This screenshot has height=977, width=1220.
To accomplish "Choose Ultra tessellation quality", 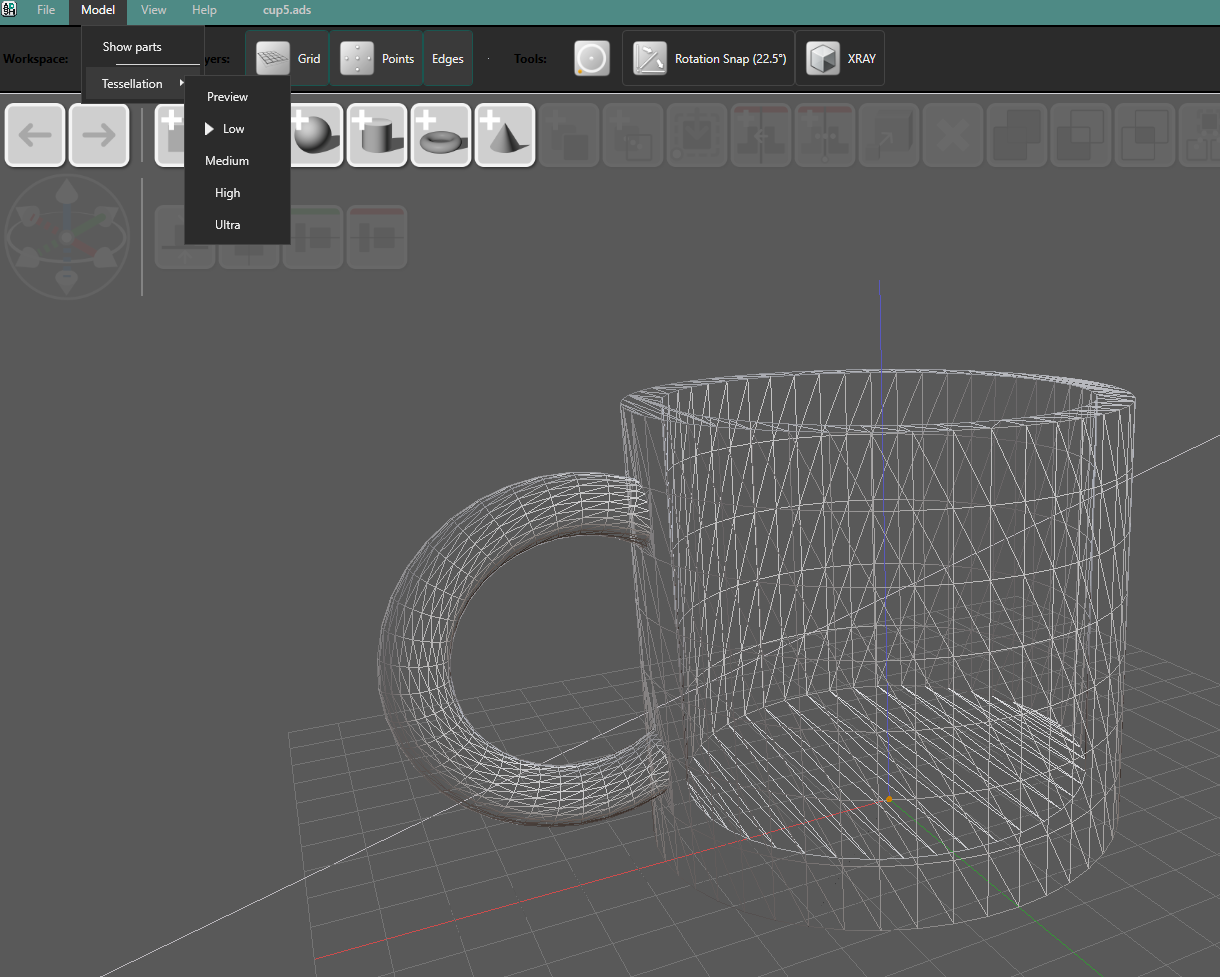I will (x=227, y=224).
